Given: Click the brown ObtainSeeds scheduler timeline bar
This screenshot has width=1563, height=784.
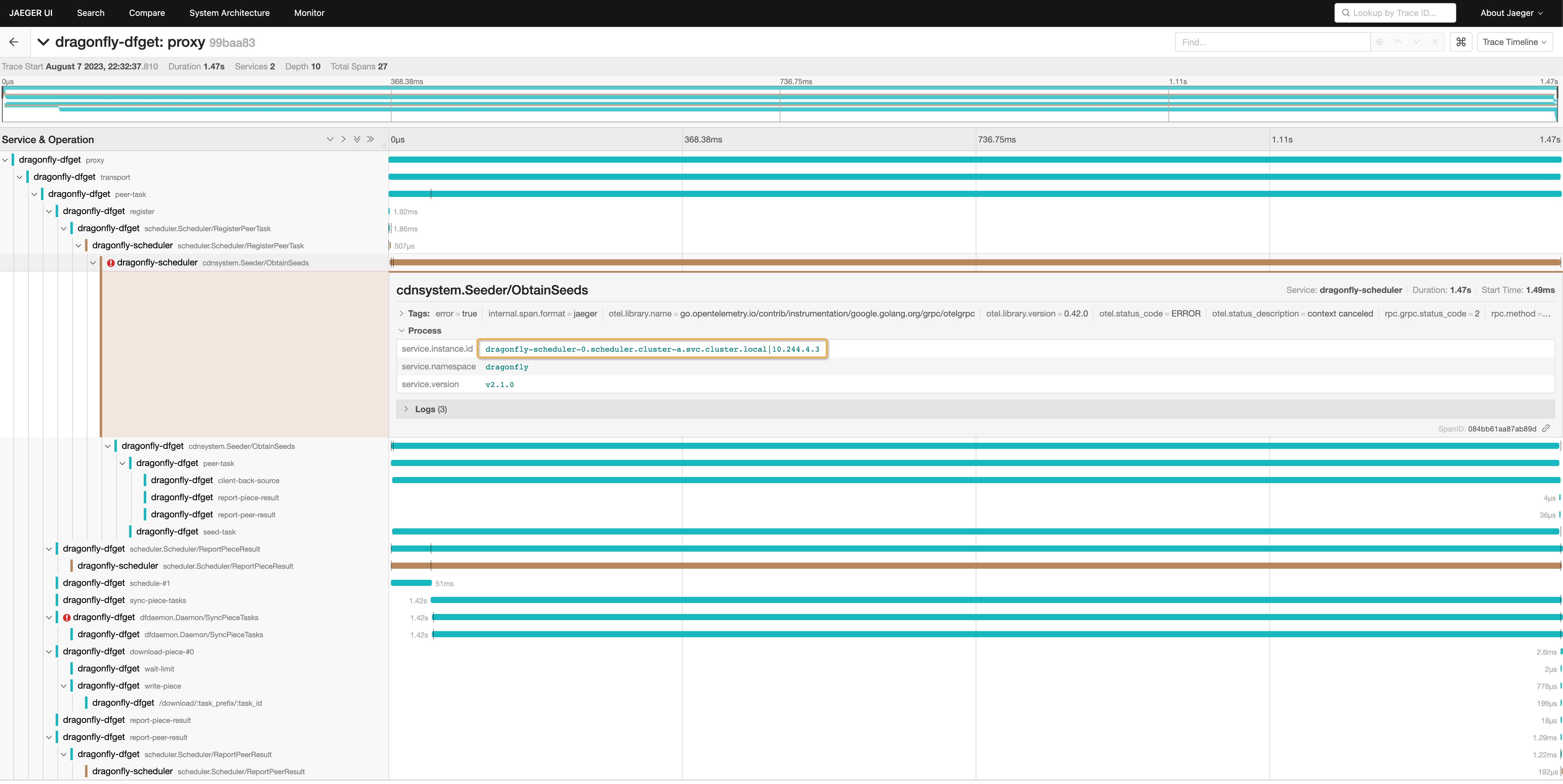Looking at the screenshot, I should coord(976,263).
